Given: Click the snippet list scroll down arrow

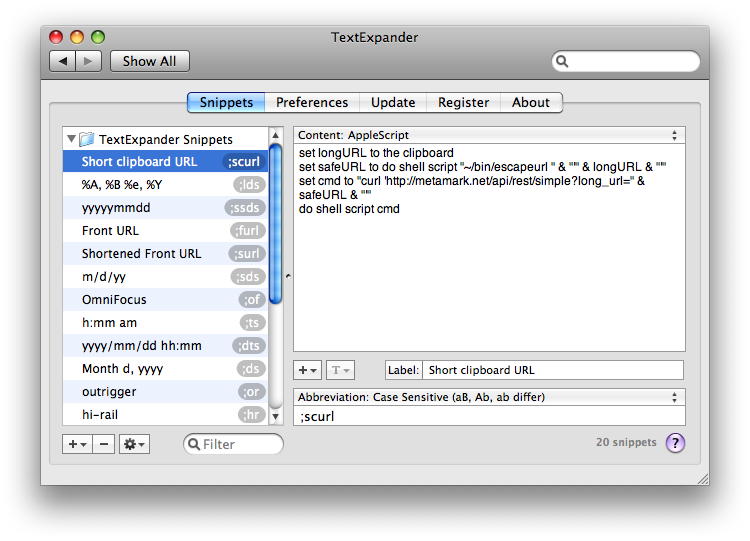Looking at the screenshot, I should [276, 416].
